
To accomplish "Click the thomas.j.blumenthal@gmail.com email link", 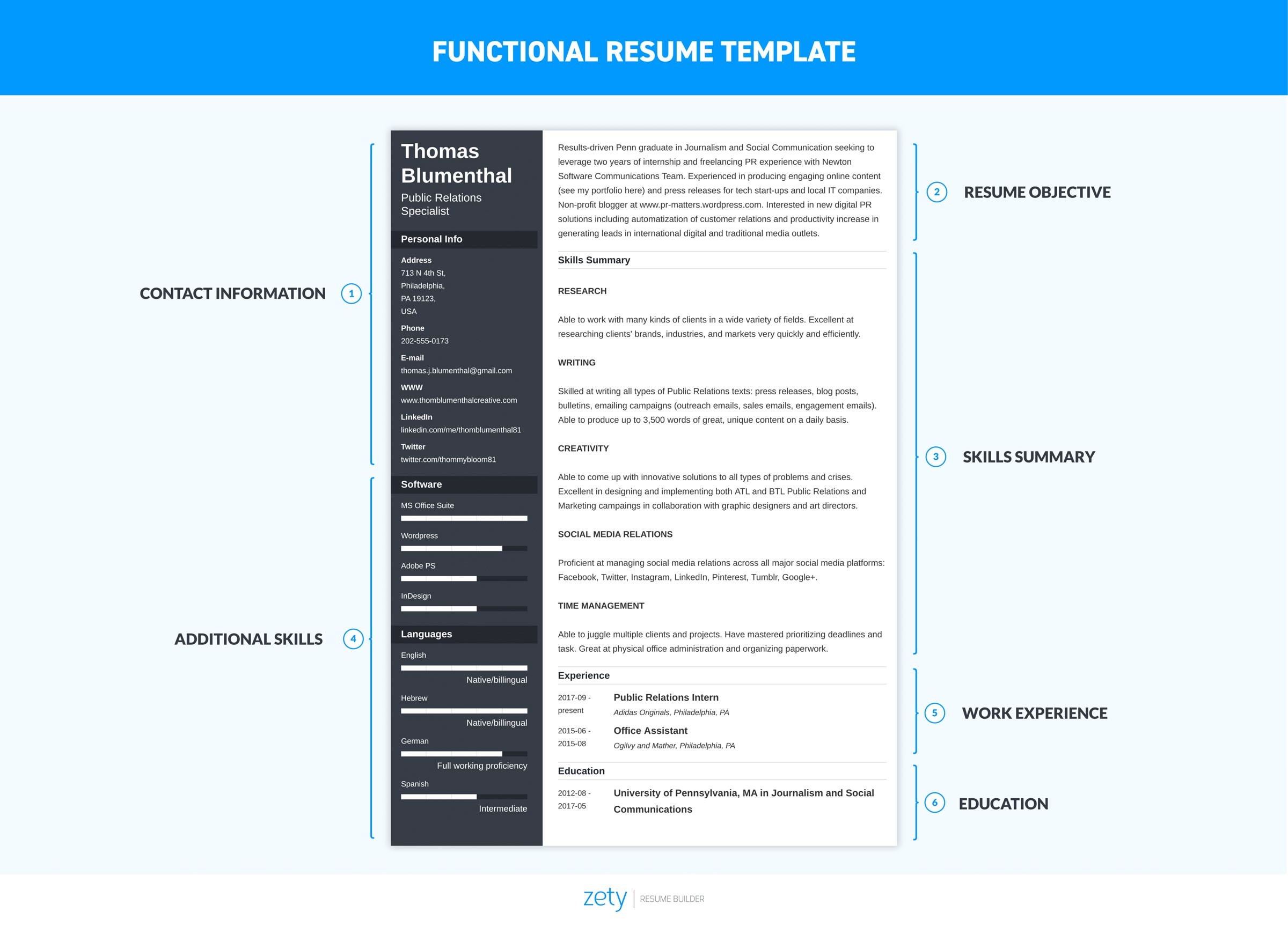I will [x=455, y=372].
